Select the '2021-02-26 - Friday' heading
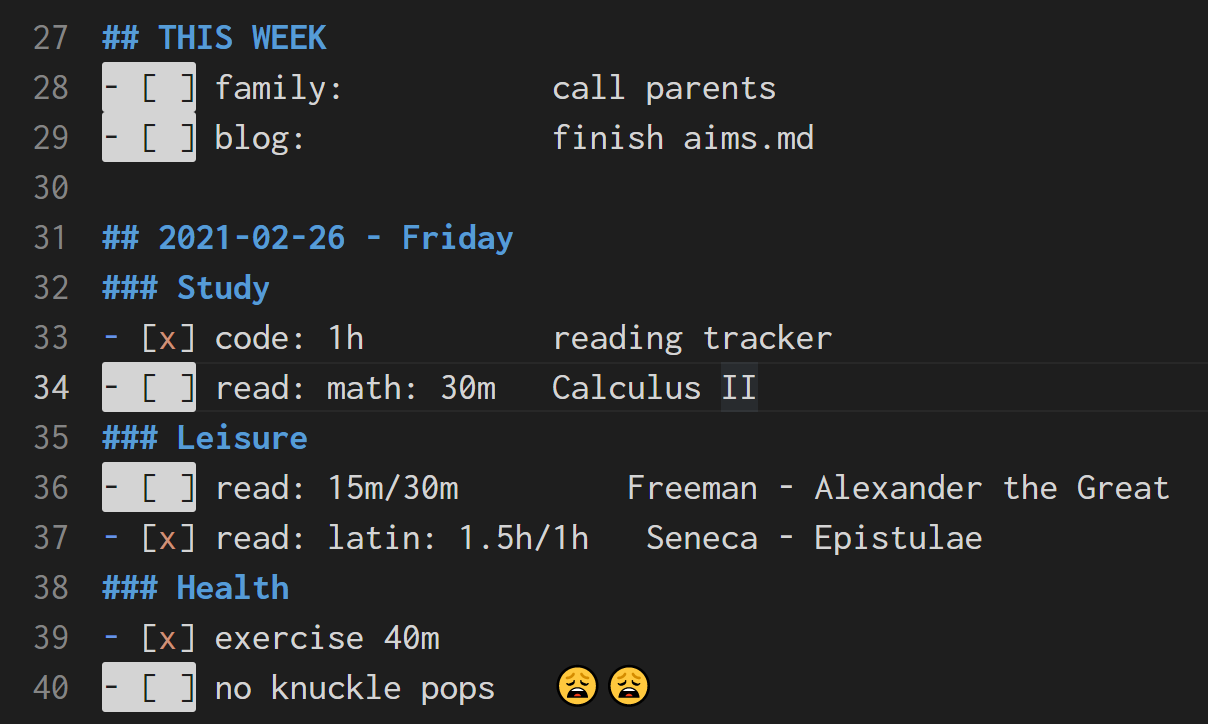Viewport: 1208px width, 724px height. [335, 238]
